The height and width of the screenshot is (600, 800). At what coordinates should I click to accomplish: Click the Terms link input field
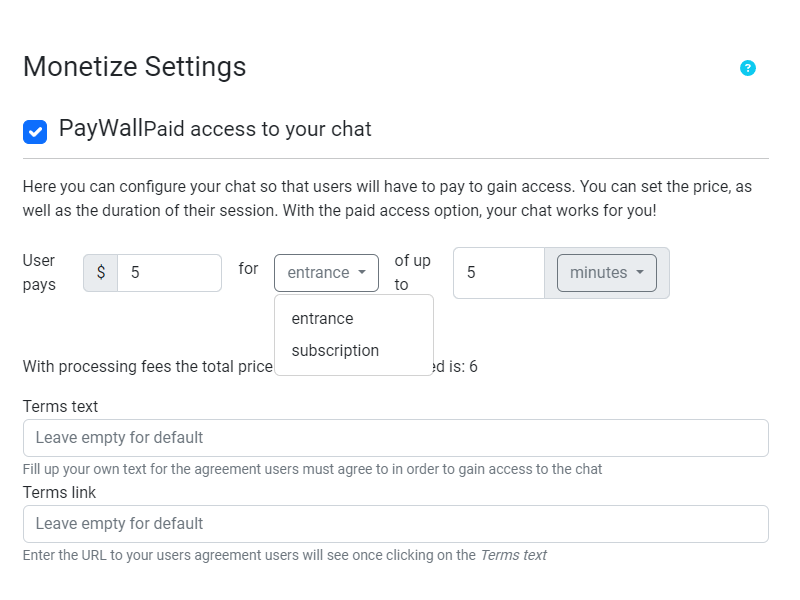[395, 523]
